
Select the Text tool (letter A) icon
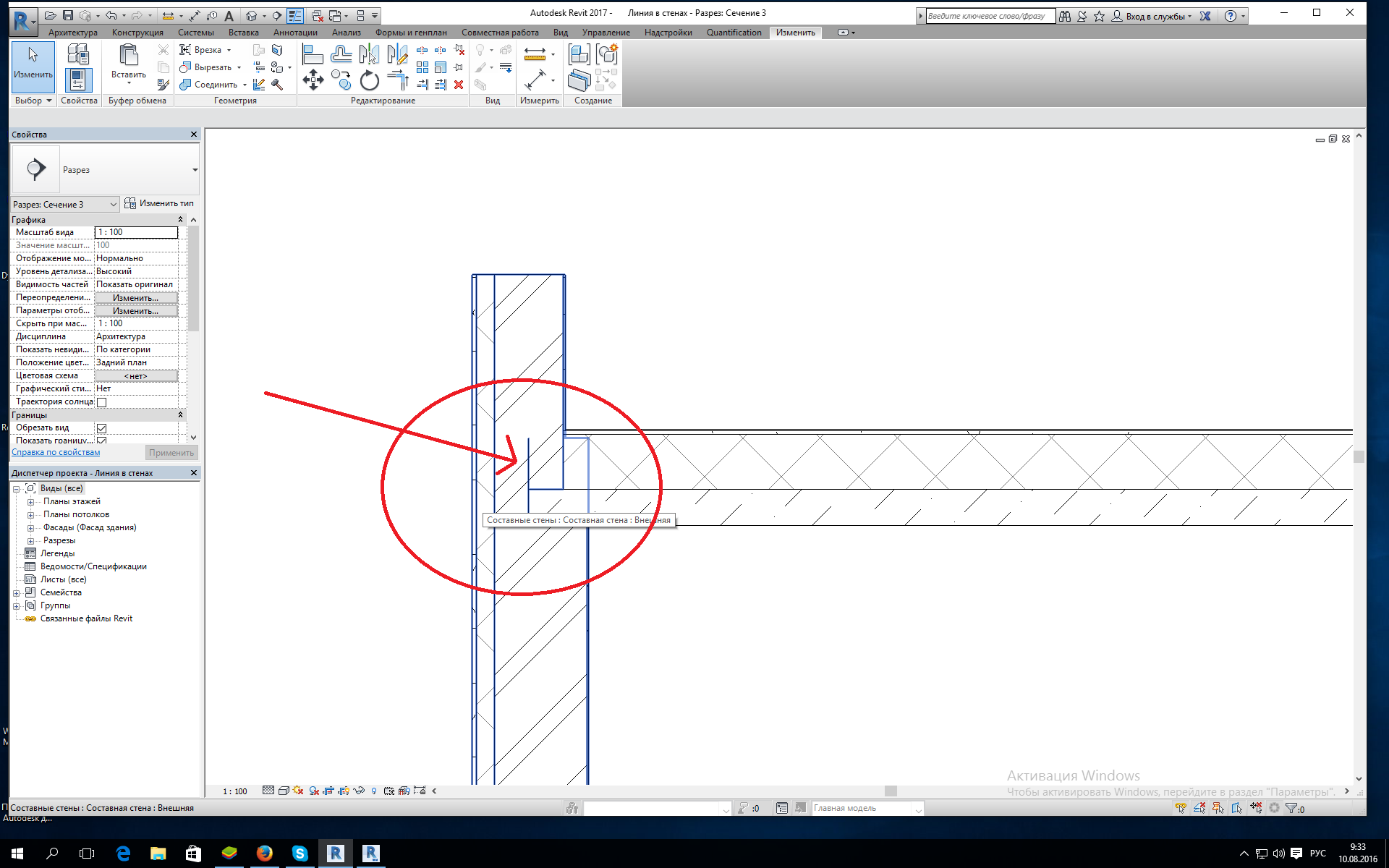(229, 15)
